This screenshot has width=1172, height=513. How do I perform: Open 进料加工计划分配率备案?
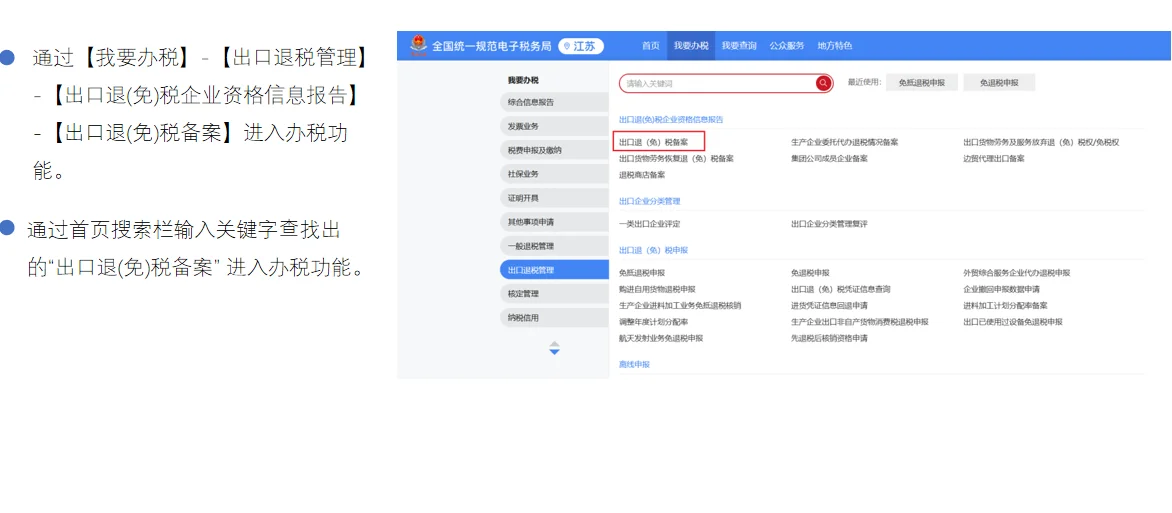[x=1005, y=306]
